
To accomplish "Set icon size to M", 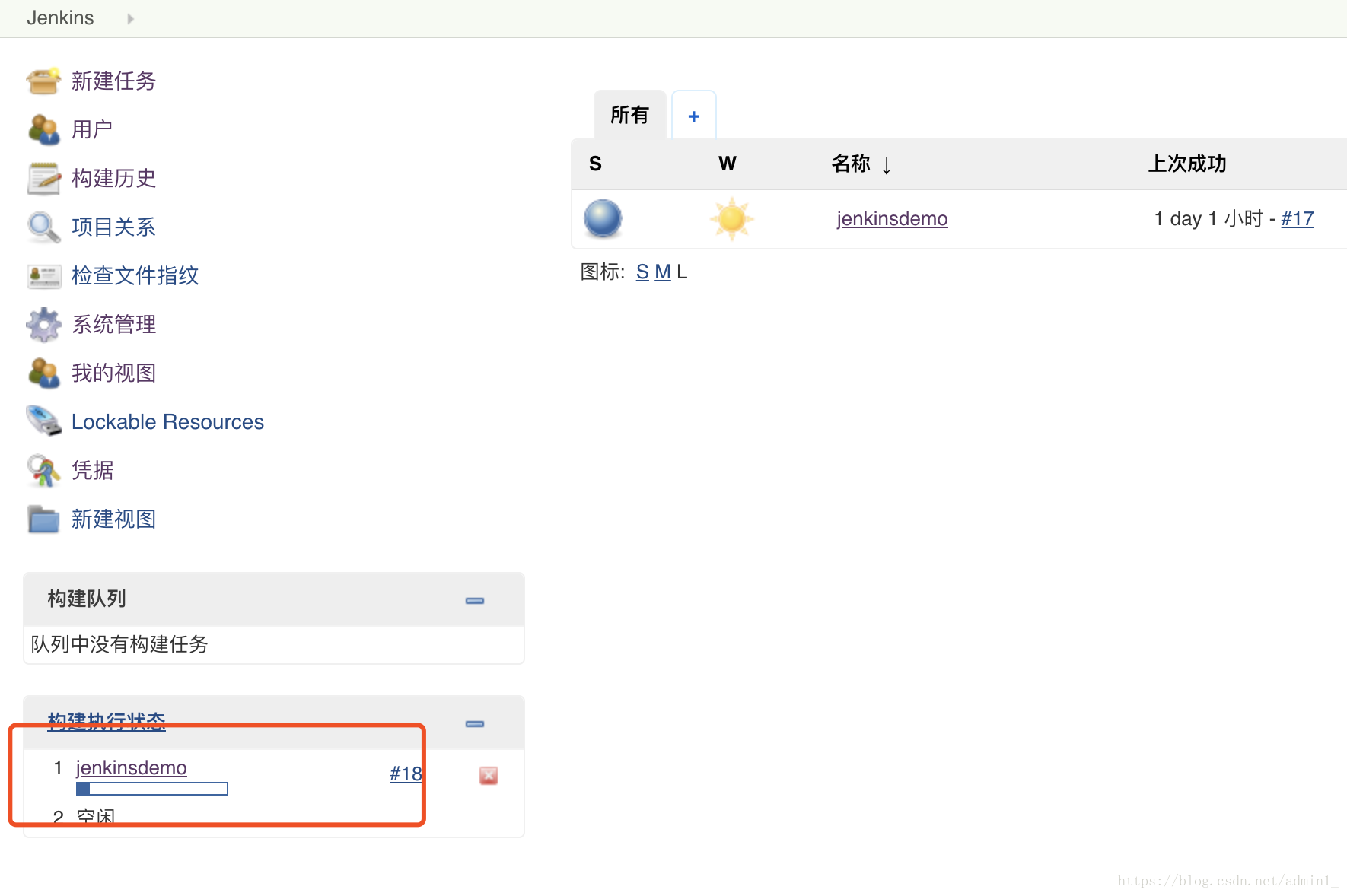I will click(663, 272).
